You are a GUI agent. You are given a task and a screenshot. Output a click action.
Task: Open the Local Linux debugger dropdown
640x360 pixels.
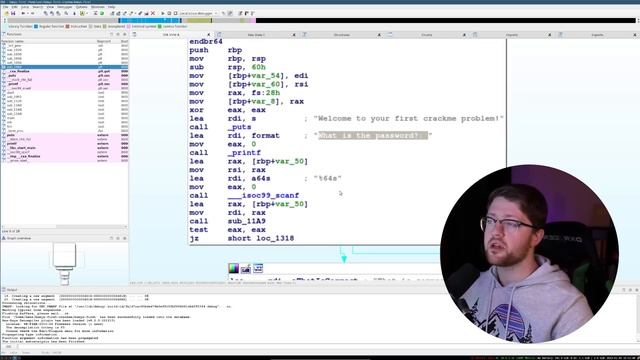point(198,13)
